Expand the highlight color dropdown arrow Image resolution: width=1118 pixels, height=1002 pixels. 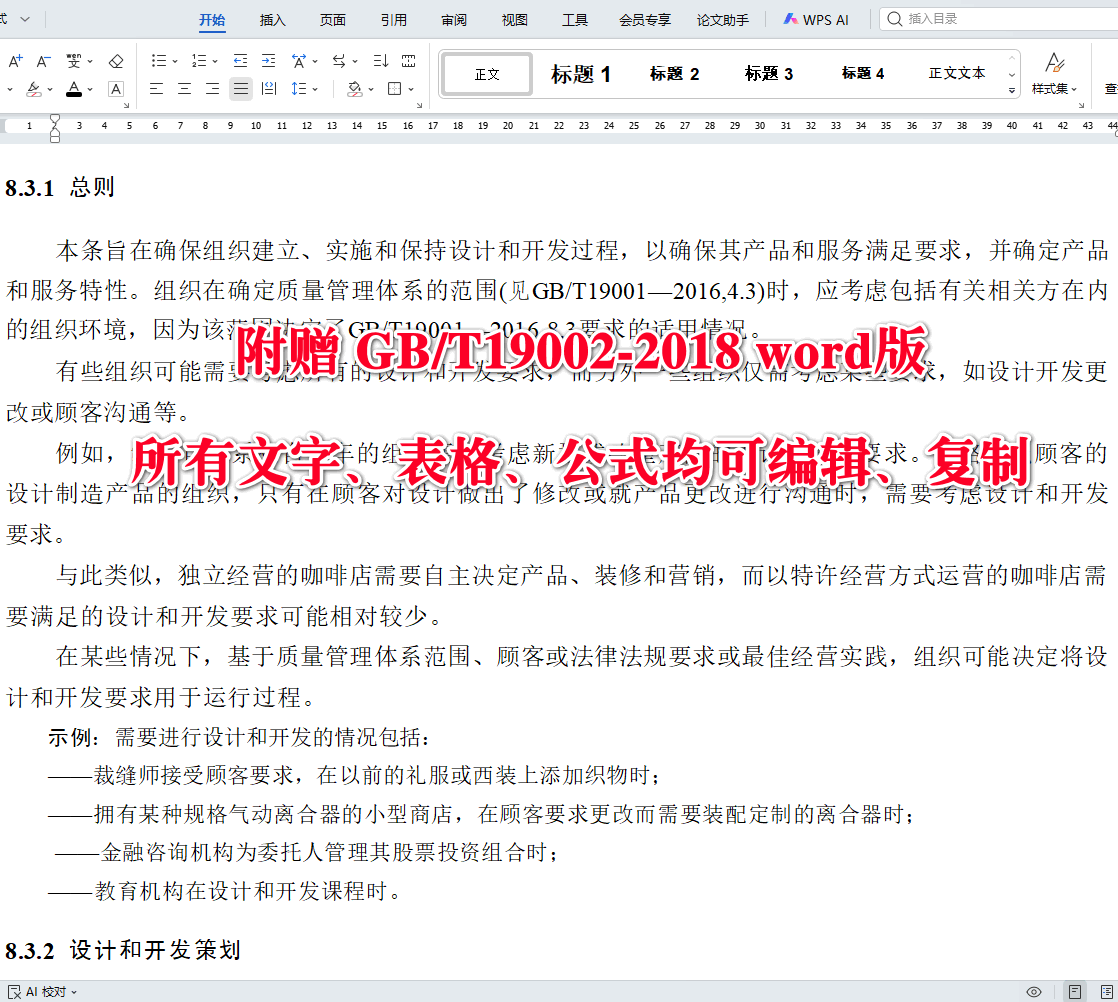(x=50, y=90)
